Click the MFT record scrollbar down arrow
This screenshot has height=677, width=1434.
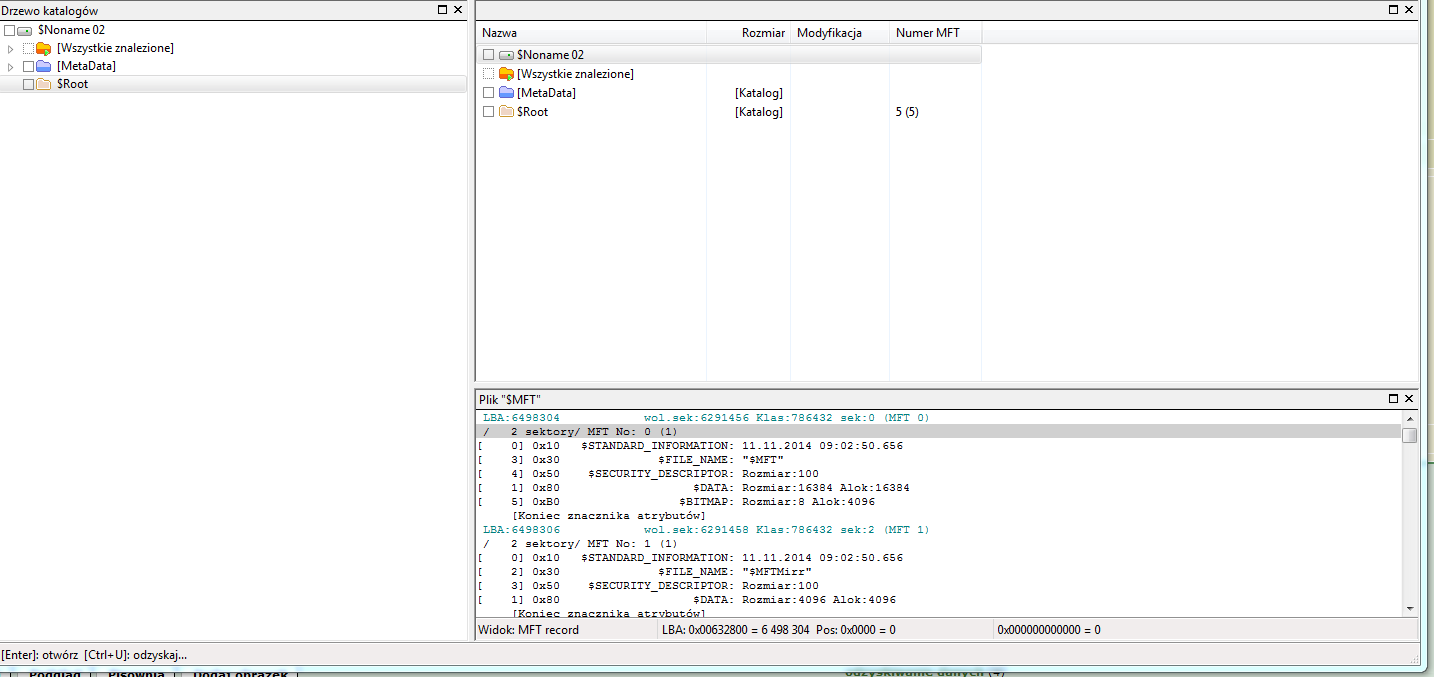point(1410,607)
